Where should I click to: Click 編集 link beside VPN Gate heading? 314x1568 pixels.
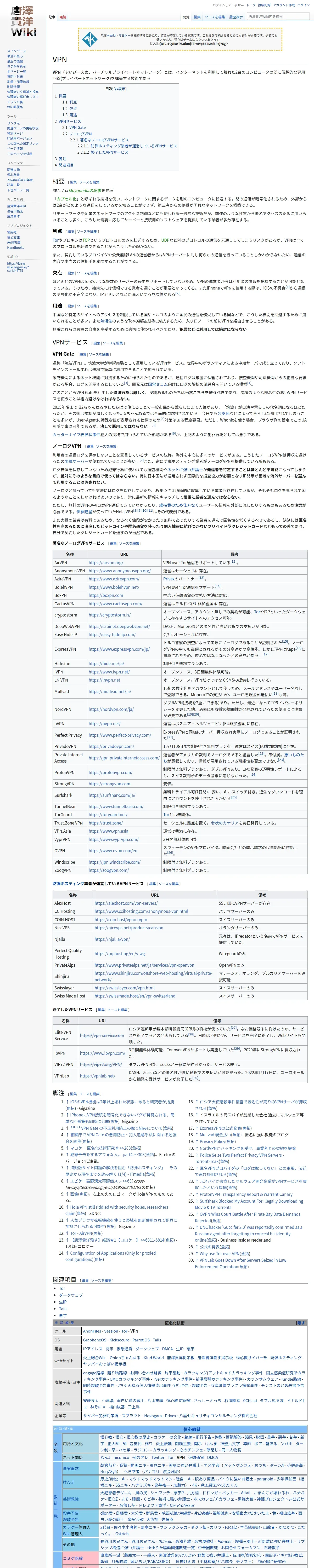coord(82,354)
